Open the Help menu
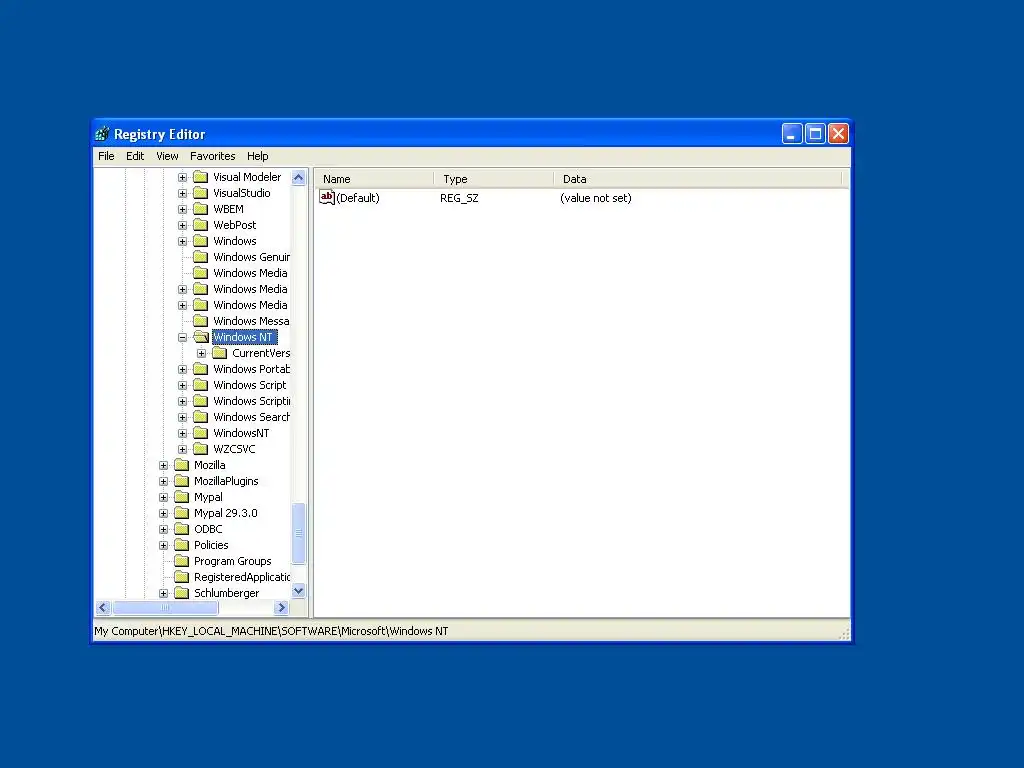Screen dimensions: 1024x768 (x=257, y=156)
